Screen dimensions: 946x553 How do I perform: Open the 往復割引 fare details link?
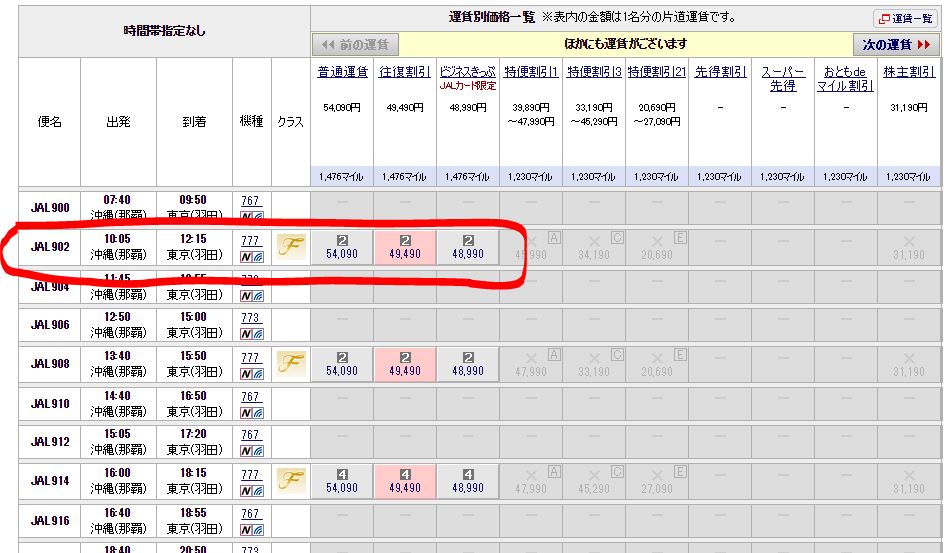[405, 72]
